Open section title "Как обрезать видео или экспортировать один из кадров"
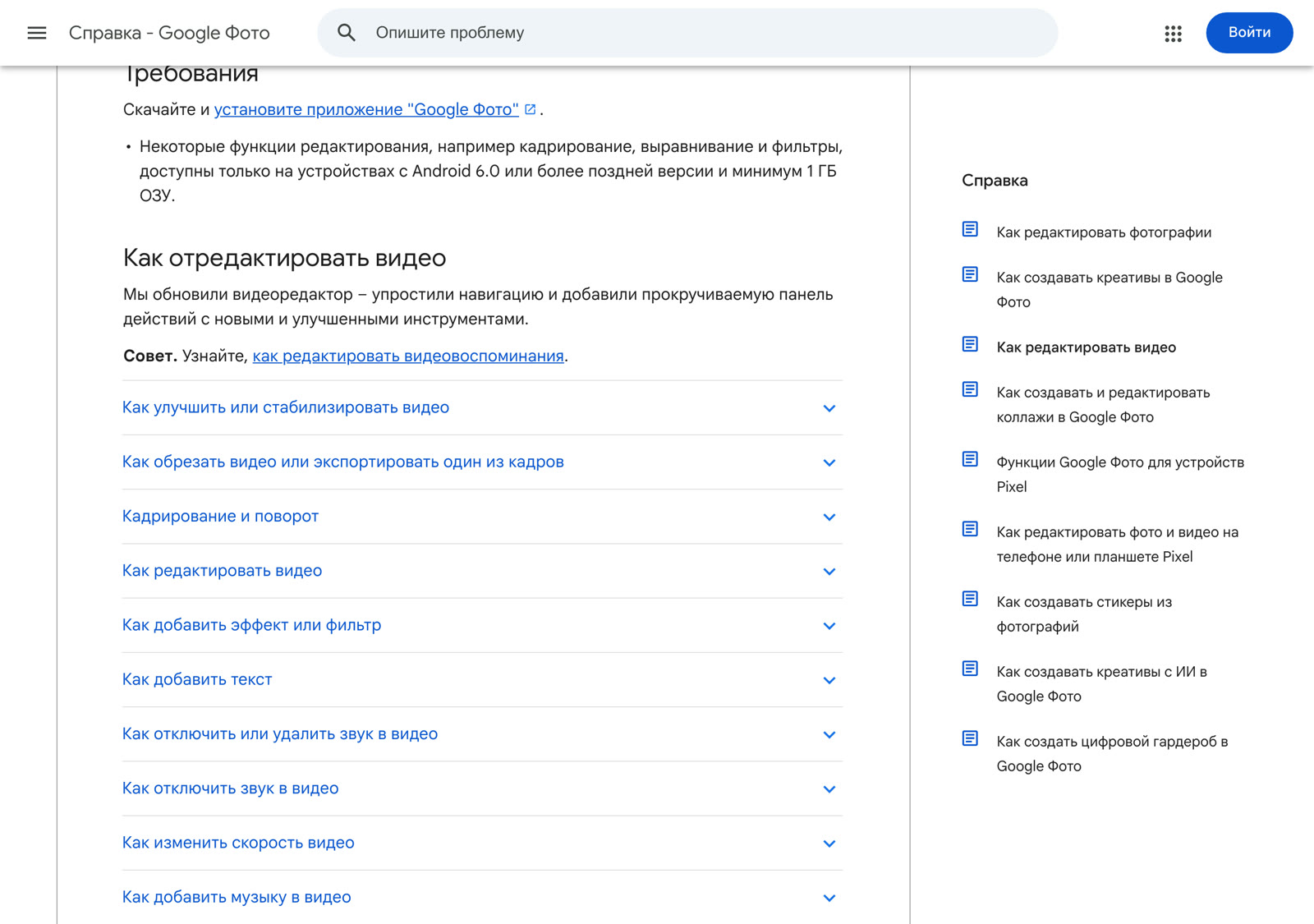The height and width of the screenshot is (924, 1314). tap(343, 462)
